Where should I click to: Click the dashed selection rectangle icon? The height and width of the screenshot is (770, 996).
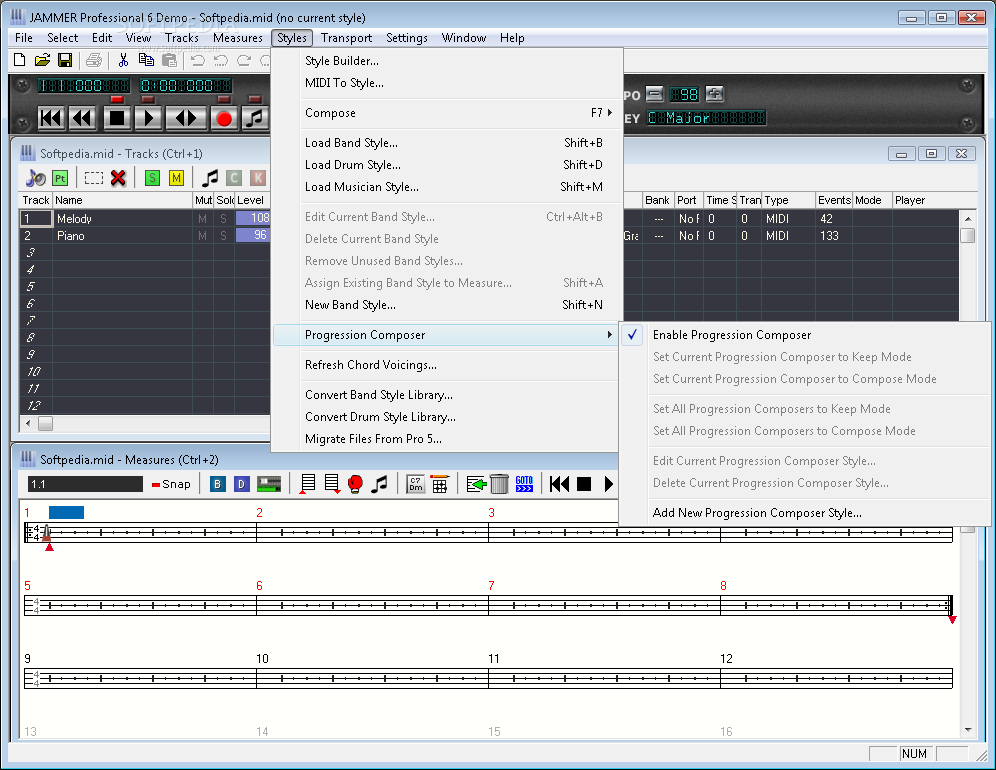coord(94,179)
